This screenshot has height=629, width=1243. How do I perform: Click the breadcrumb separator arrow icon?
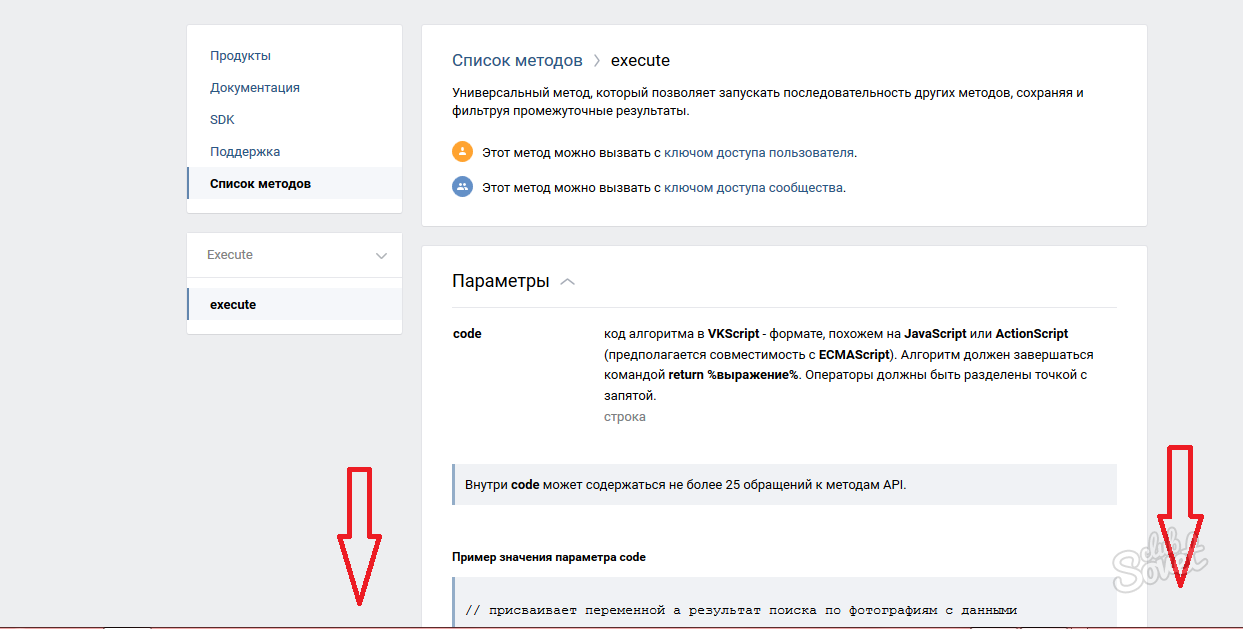[x=597, y=61]
